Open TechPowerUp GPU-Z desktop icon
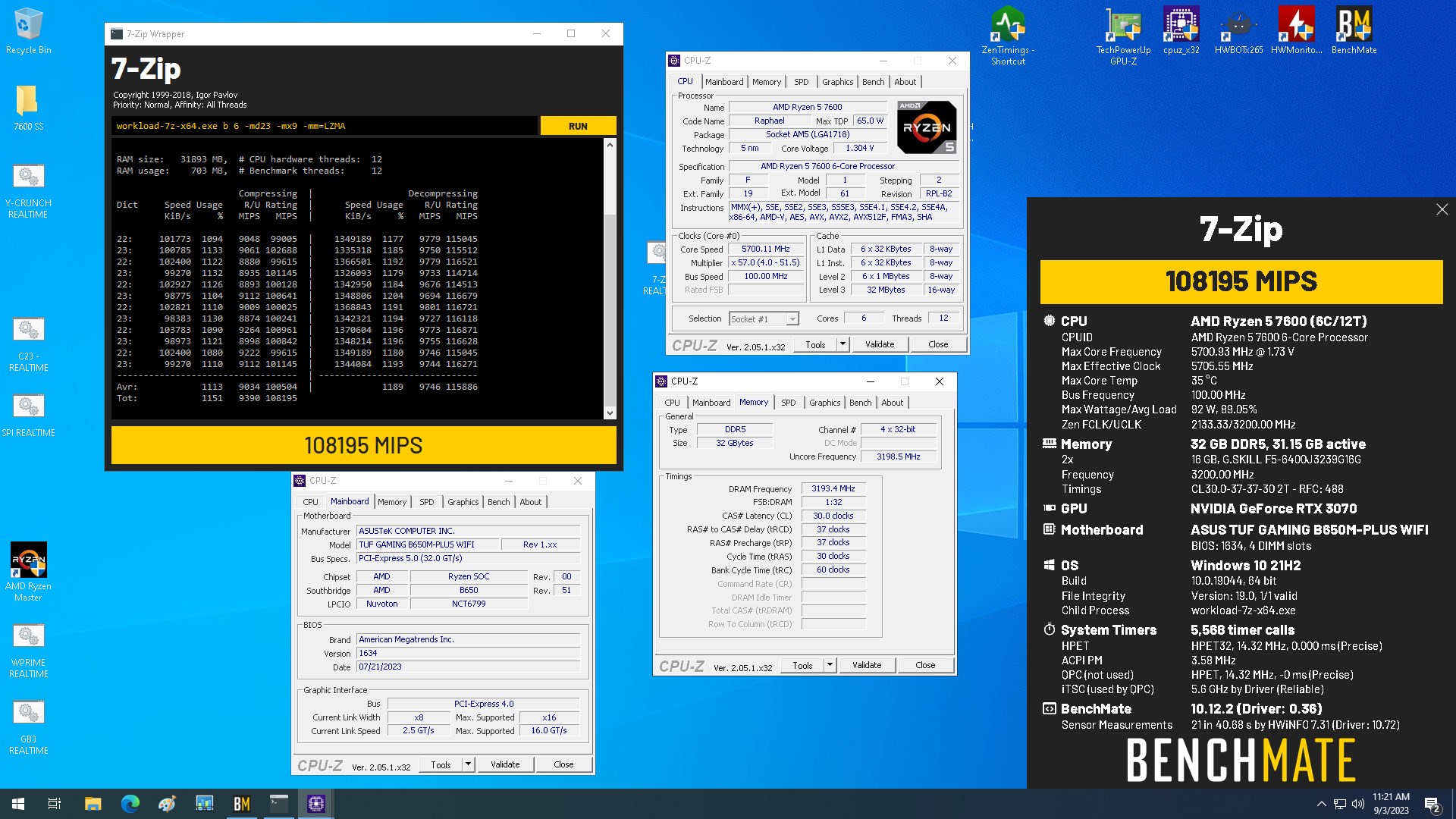The height and width of the screenshot is (819, 1456). [x=1123, y=36]
